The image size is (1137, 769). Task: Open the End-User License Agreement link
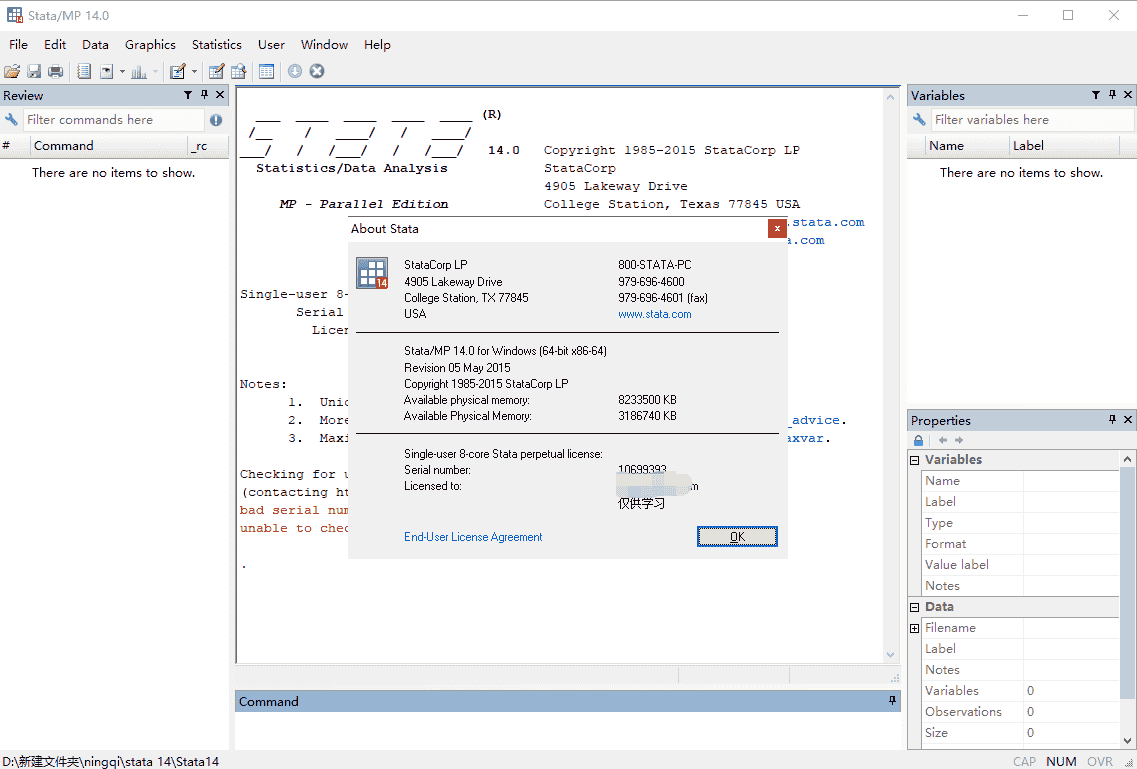pos(472,537)
